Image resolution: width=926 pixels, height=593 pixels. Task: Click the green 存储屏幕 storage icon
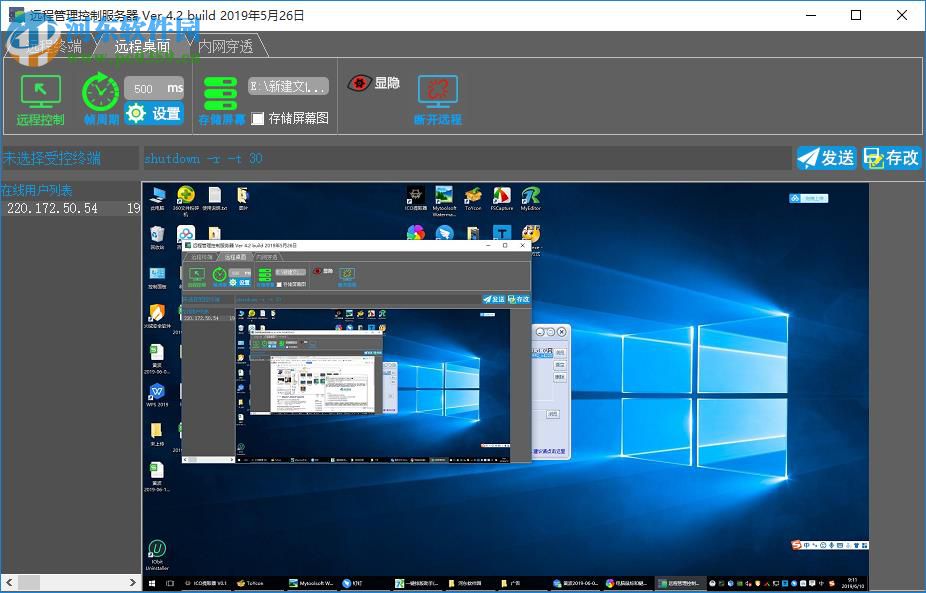point(220,93)
